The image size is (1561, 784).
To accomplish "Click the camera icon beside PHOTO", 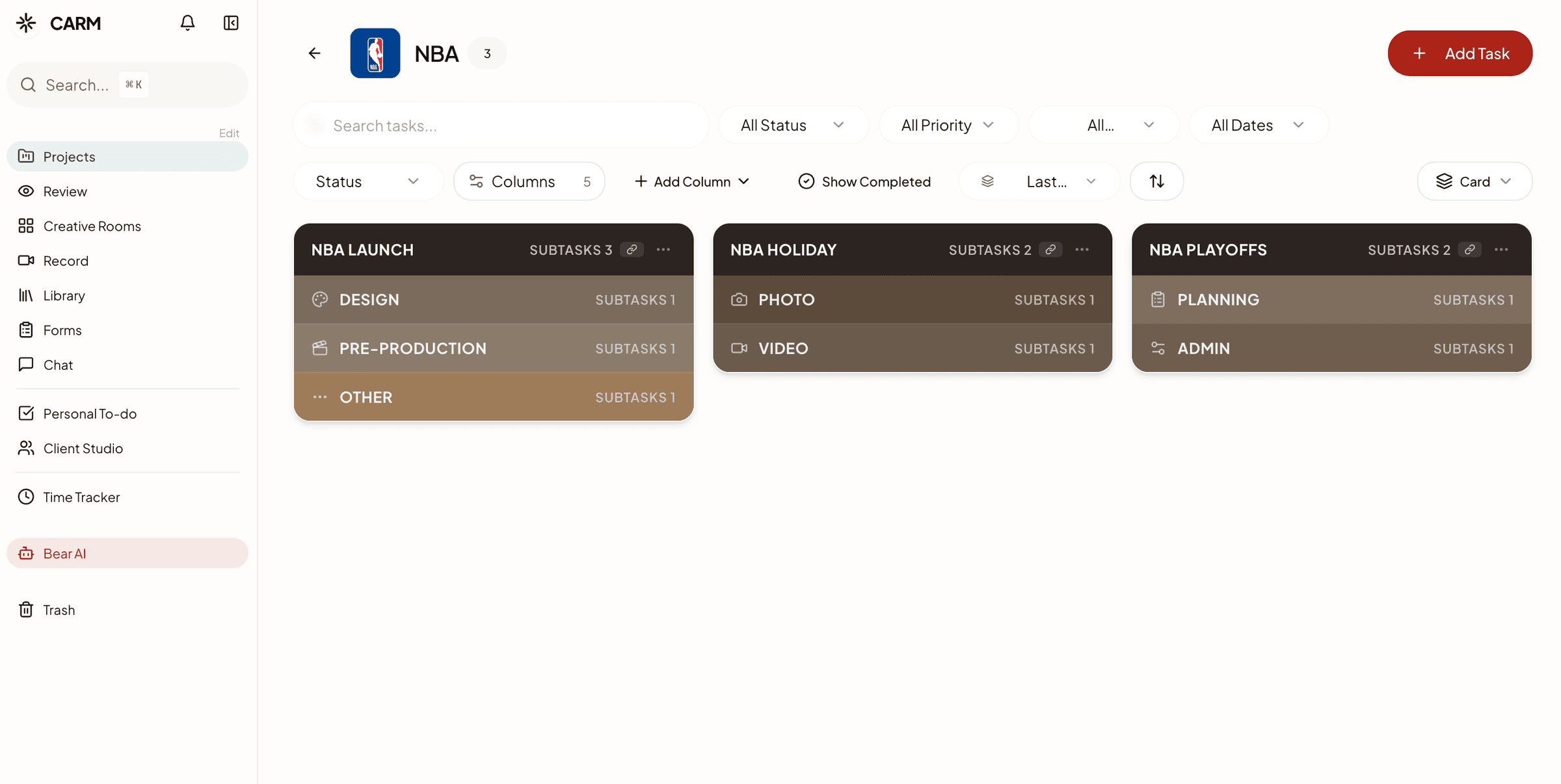I will click(739, 299).
